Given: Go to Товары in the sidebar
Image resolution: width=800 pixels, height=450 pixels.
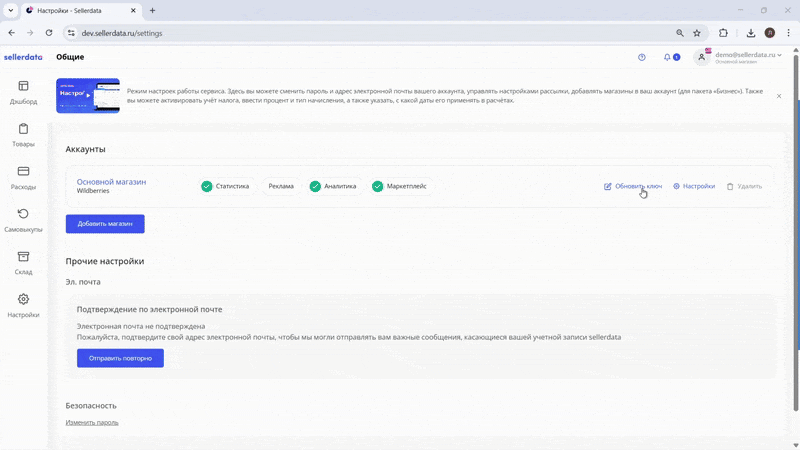Looking at the screenshot, I should click(23, 135).
